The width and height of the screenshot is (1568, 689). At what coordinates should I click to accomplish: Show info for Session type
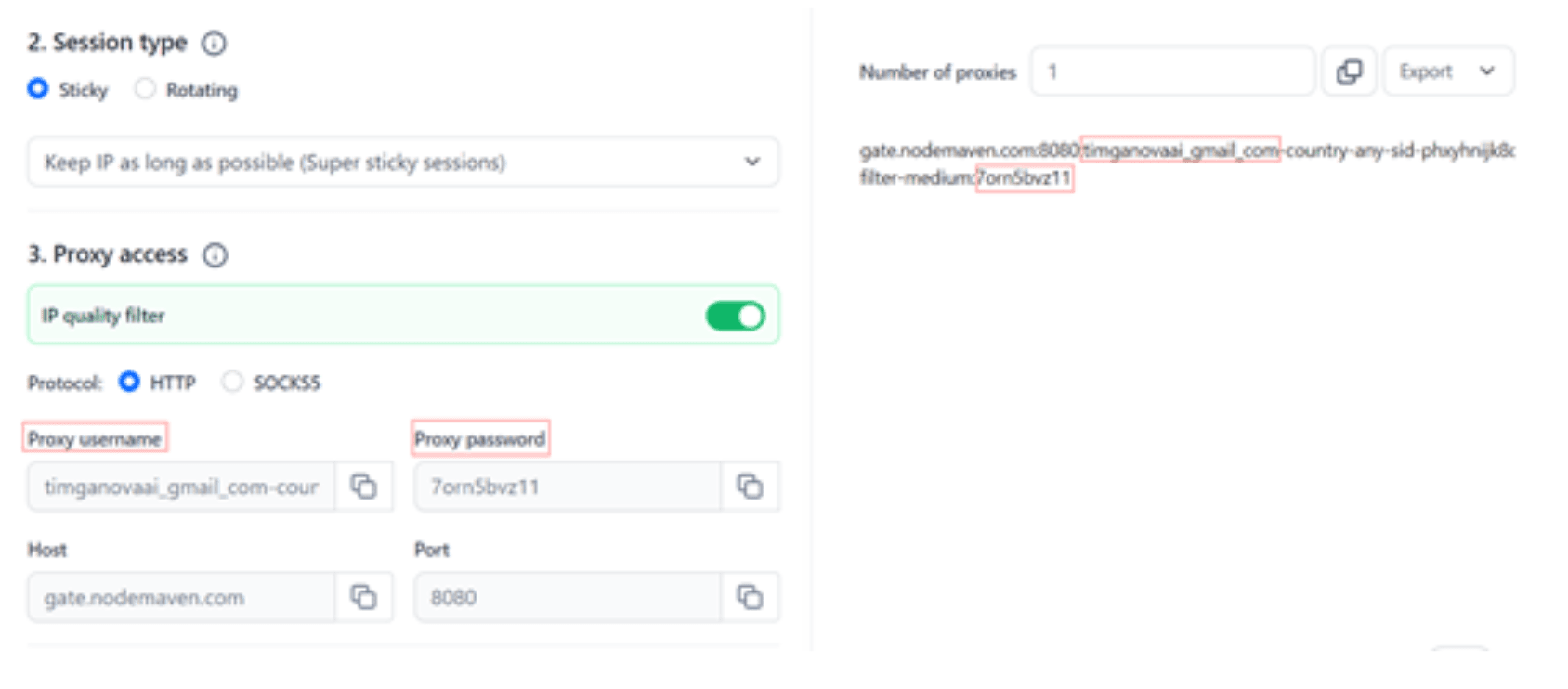[x=214, y=43]
